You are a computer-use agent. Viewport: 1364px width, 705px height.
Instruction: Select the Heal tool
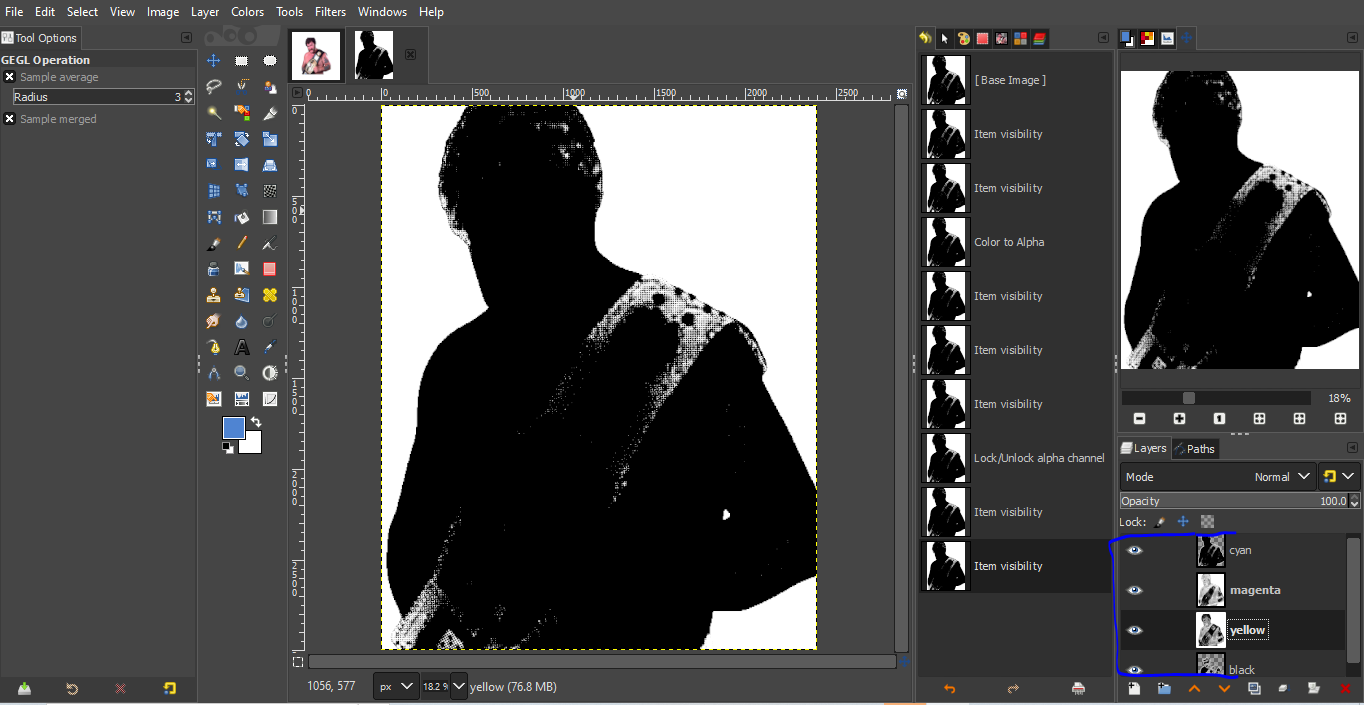pos(269,295)
